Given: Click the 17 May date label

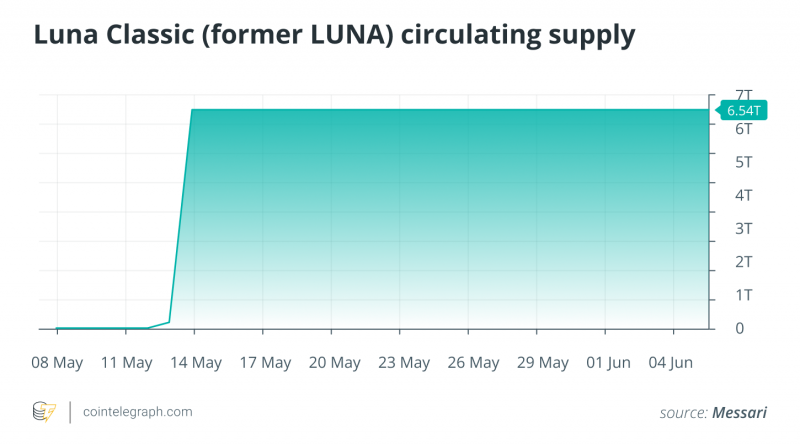Looking at the screenshot, I should tap(263, 362).
